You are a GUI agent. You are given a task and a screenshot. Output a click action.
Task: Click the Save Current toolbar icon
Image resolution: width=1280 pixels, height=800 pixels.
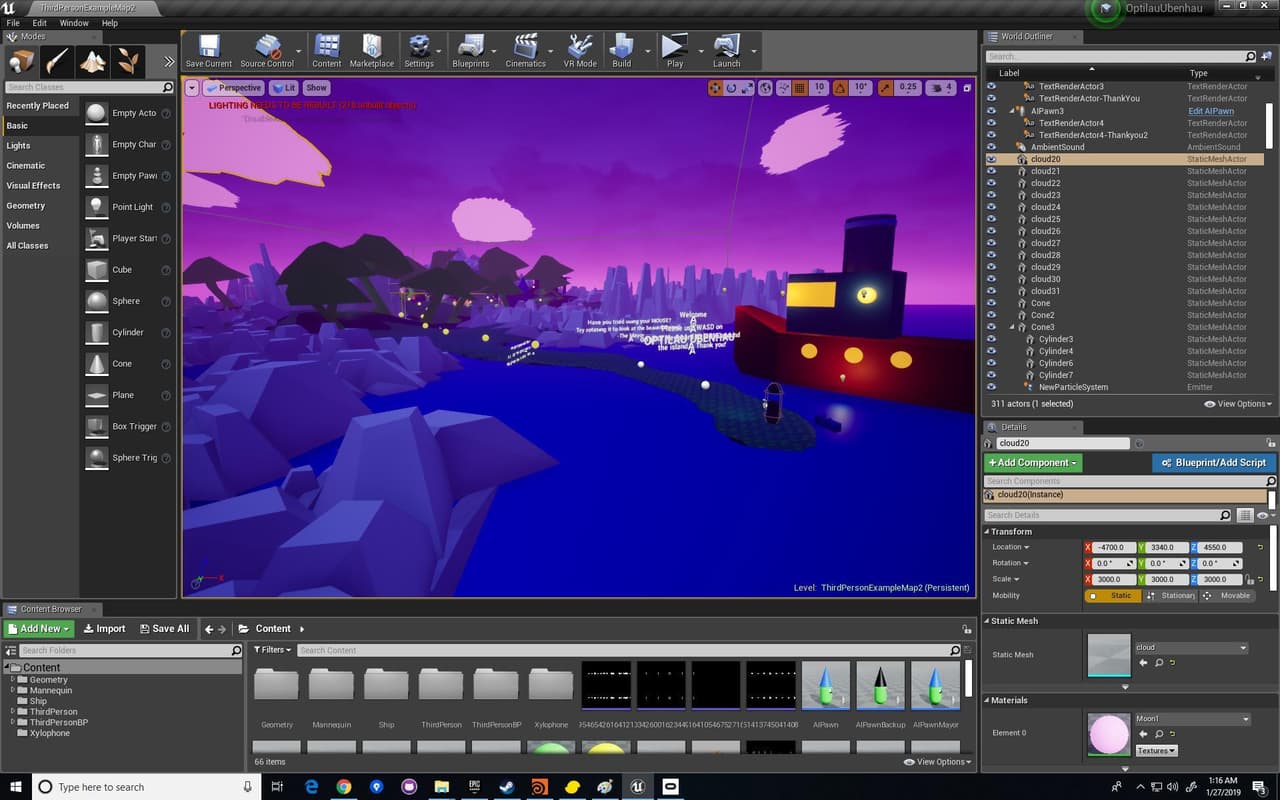pos(209,50)
